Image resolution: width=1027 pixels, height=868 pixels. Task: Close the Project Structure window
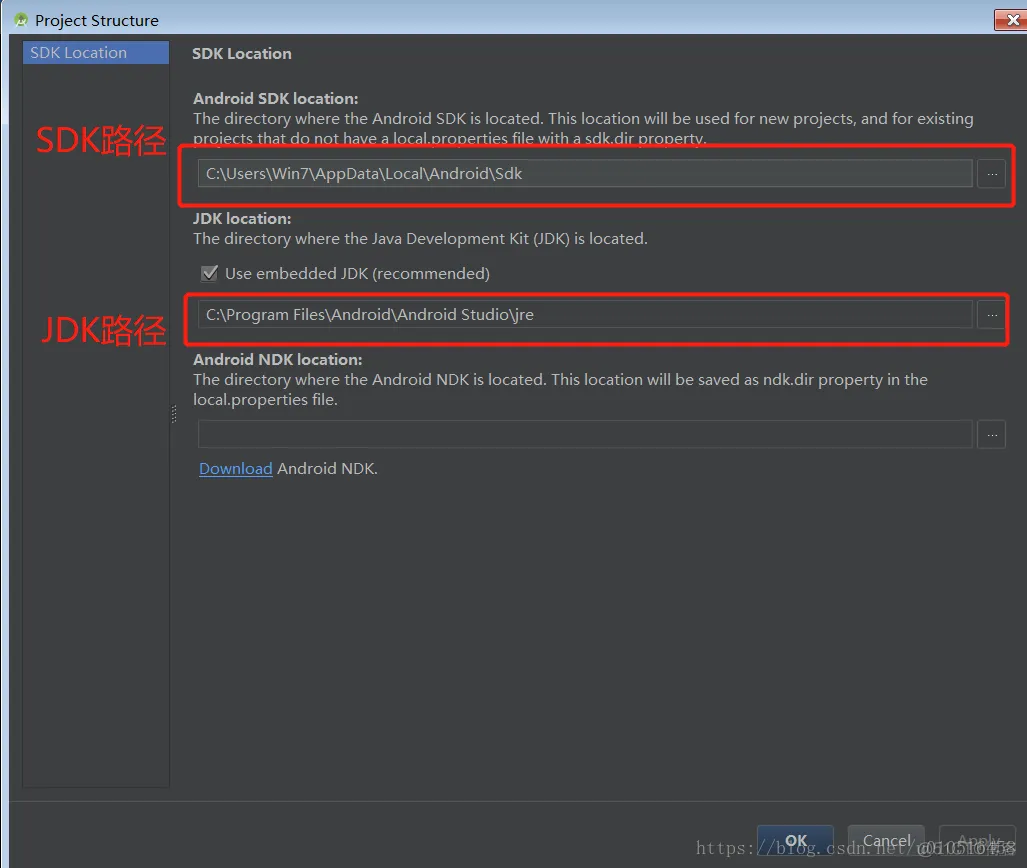point(1011,20)
